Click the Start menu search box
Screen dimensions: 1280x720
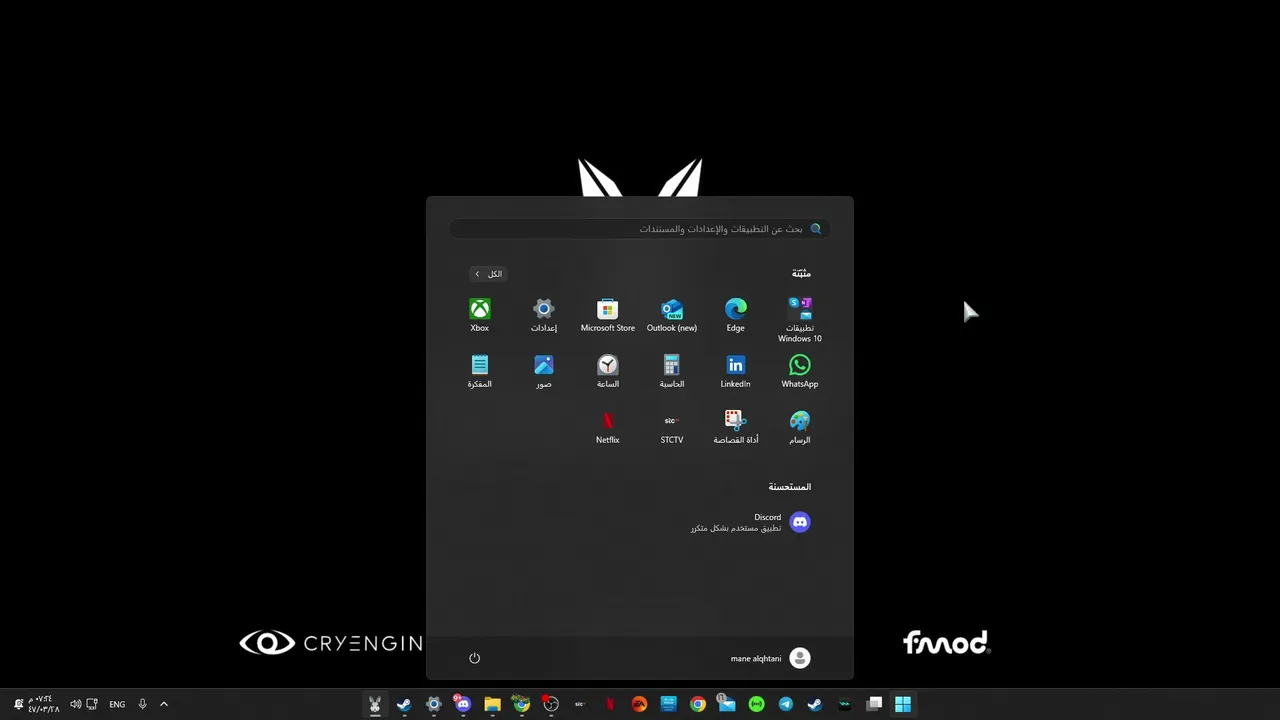coord(640,229)
